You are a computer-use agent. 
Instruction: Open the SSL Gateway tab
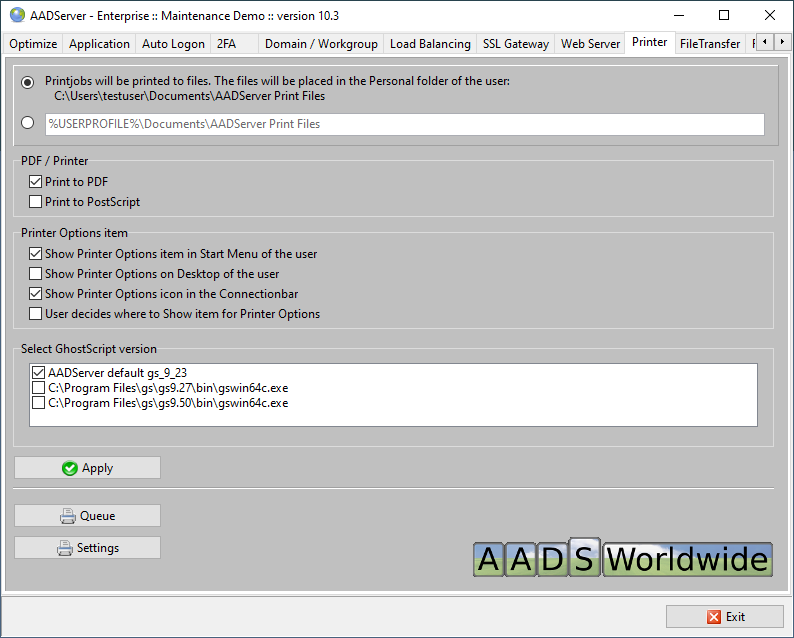[515, 44]
